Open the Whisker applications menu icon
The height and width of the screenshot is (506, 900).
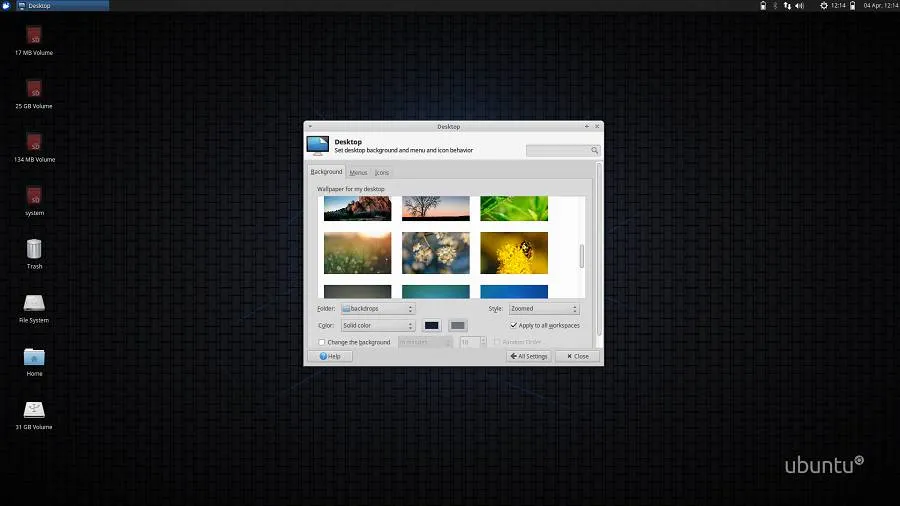6,6
